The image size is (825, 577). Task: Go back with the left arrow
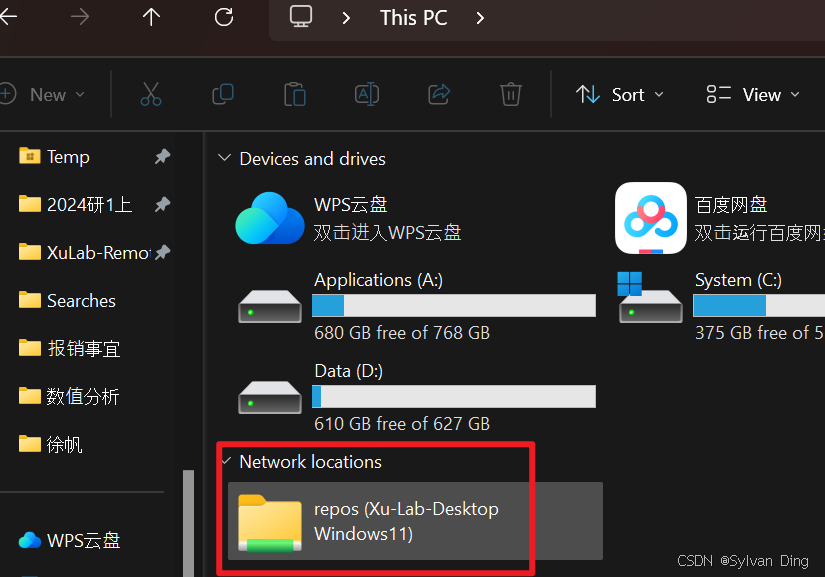[x=8, y=17]
